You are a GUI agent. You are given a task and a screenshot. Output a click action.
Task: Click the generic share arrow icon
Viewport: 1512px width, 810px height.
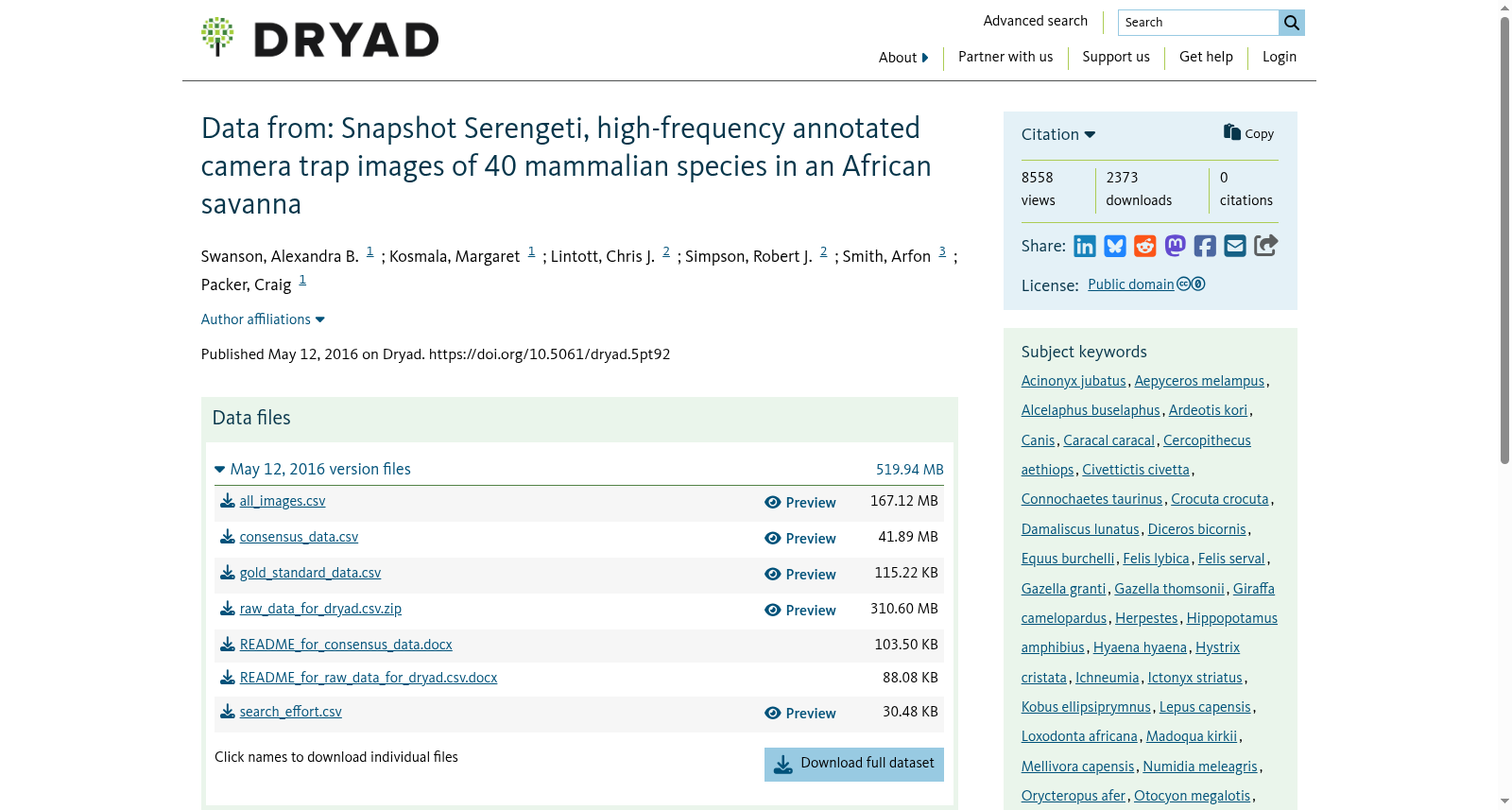point(1265,246)
